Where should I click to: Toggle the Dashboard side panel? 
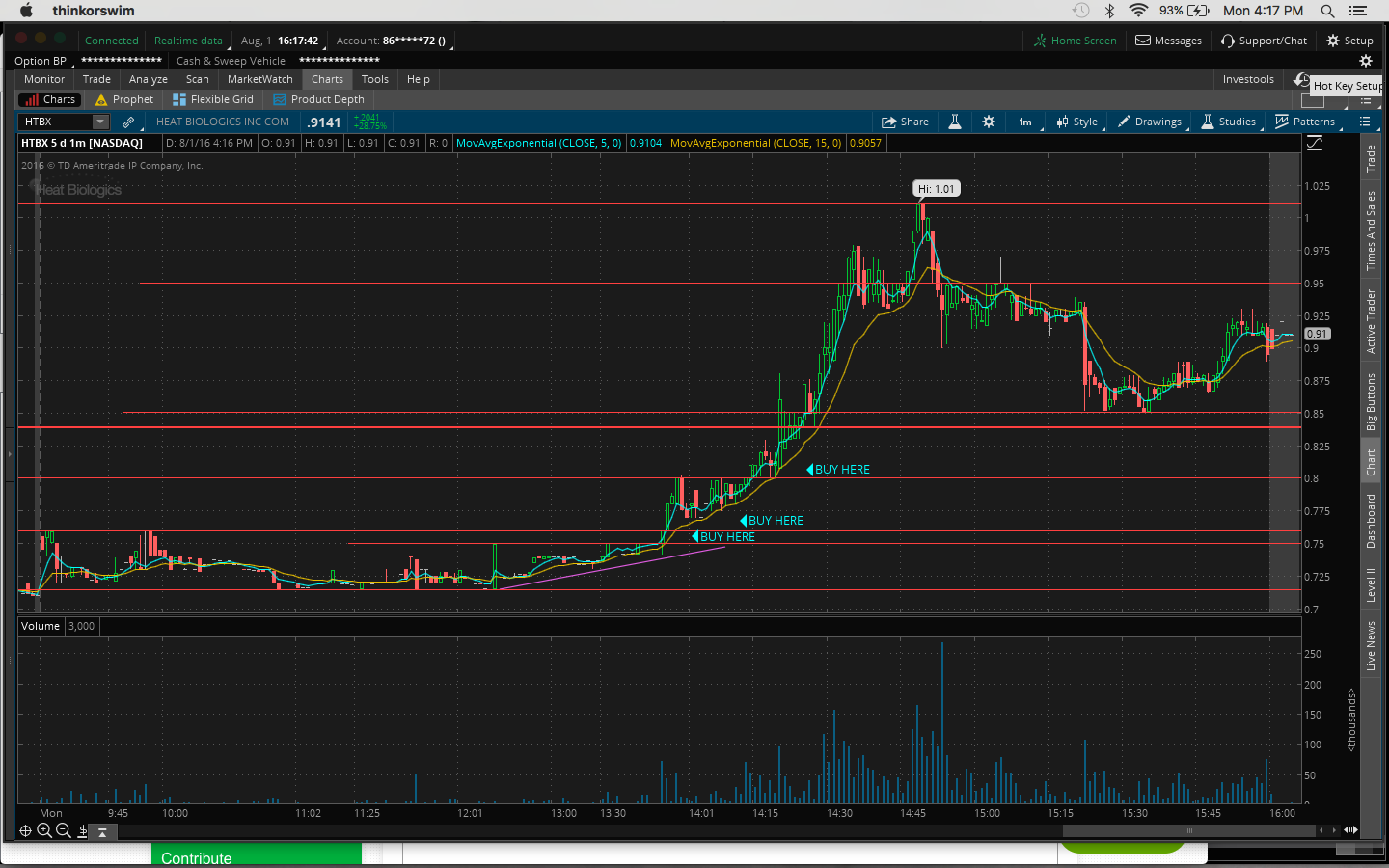coord(1371,521)
